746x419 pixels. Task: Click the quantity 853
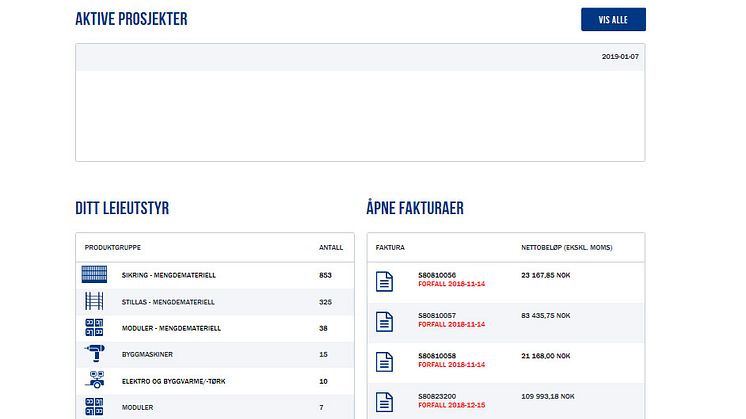325,275
